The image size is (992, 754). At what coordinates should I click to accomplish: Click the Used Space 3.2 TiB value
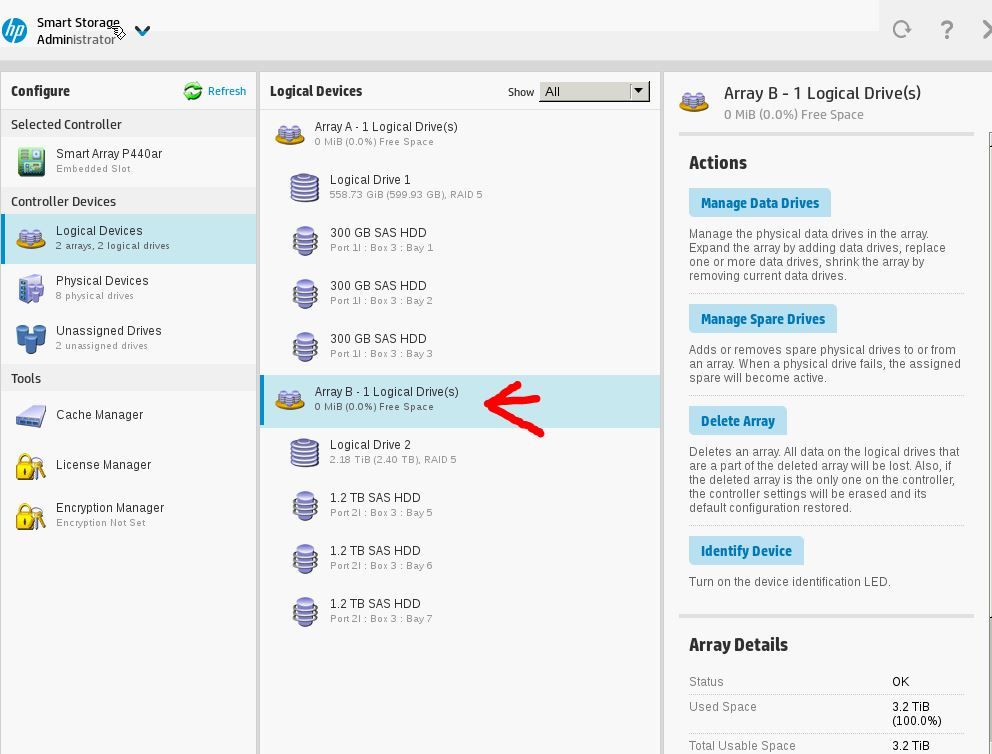coord(916,714)
